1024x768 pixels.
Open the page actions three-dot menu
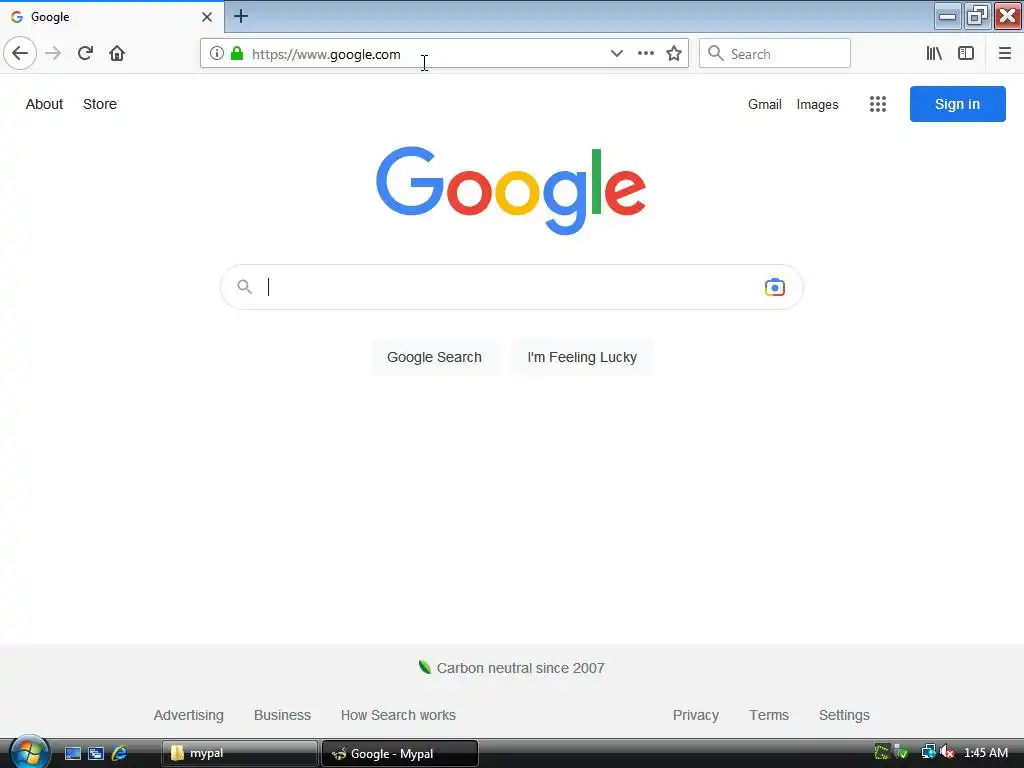point(646,54)
